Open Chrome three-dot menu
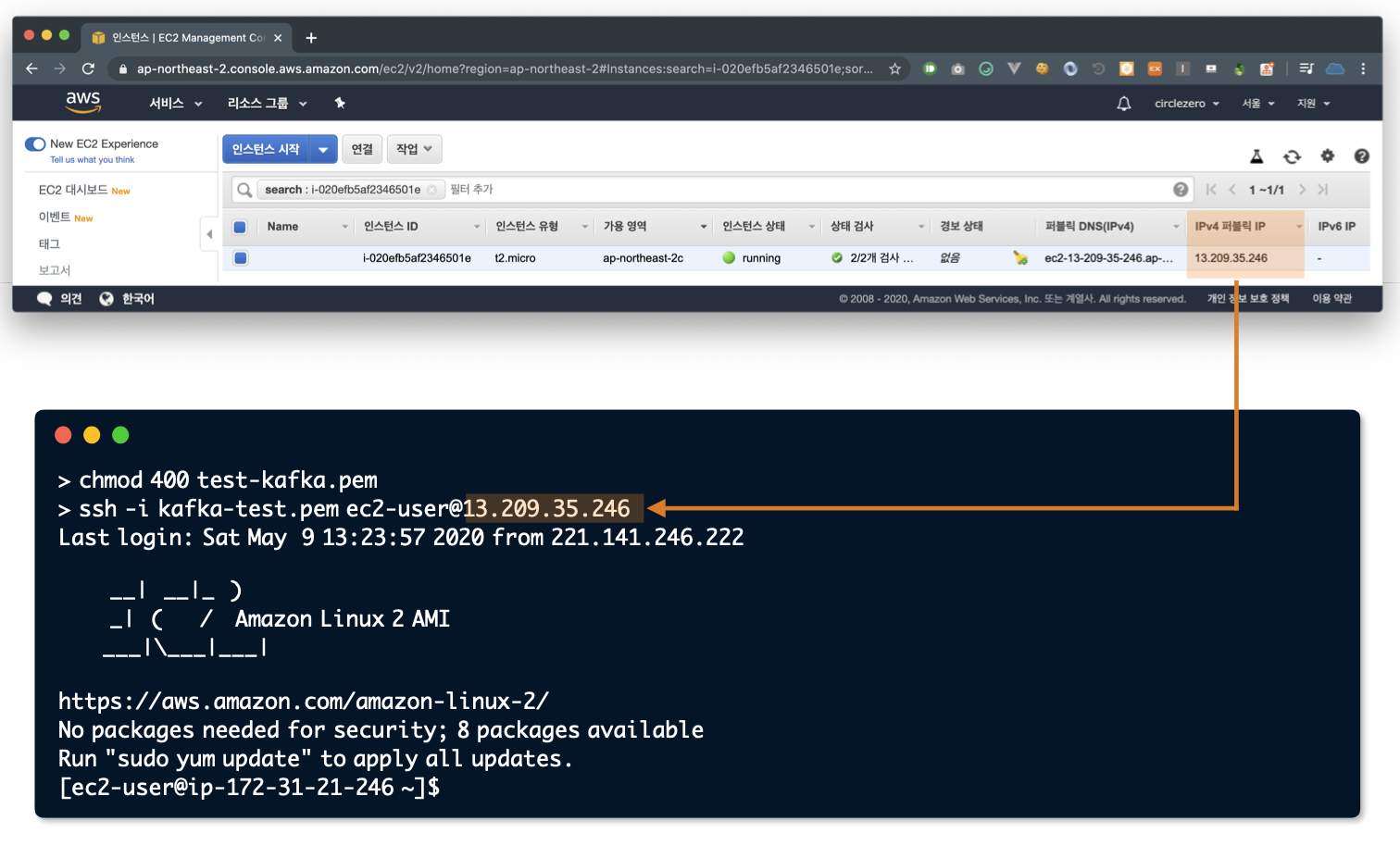The image size is (1400, 846). (x=1363, y=68)
